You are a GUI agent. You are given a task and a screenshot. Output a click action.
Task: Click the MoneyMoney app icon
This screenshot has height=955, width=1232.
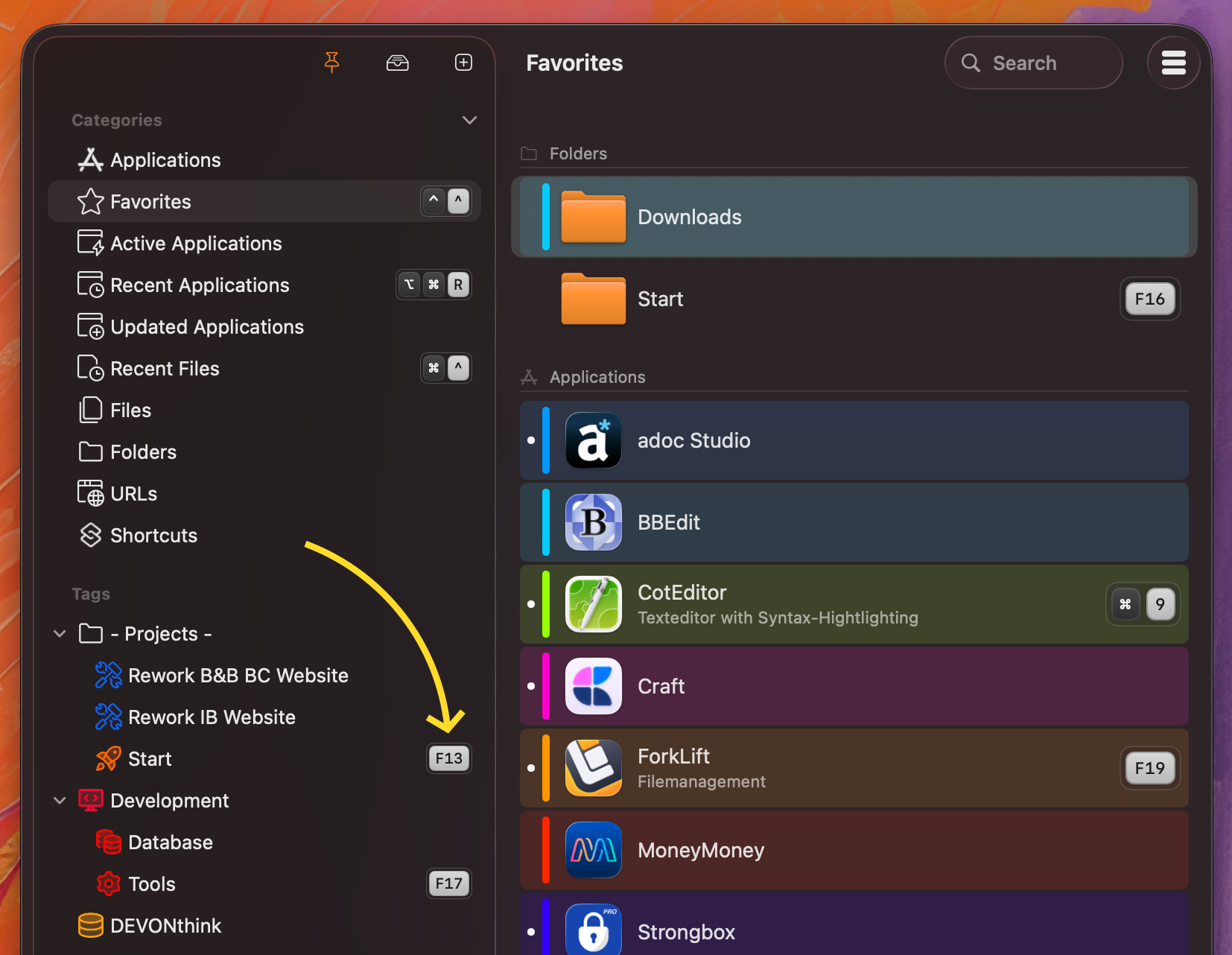(593, 850)
